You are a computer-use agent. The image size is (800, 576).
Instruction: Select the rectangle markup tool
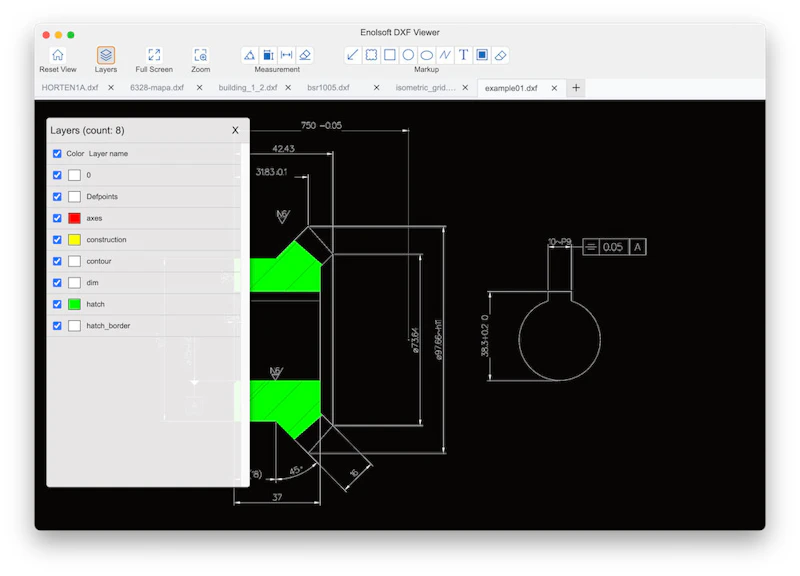point(390,55)
